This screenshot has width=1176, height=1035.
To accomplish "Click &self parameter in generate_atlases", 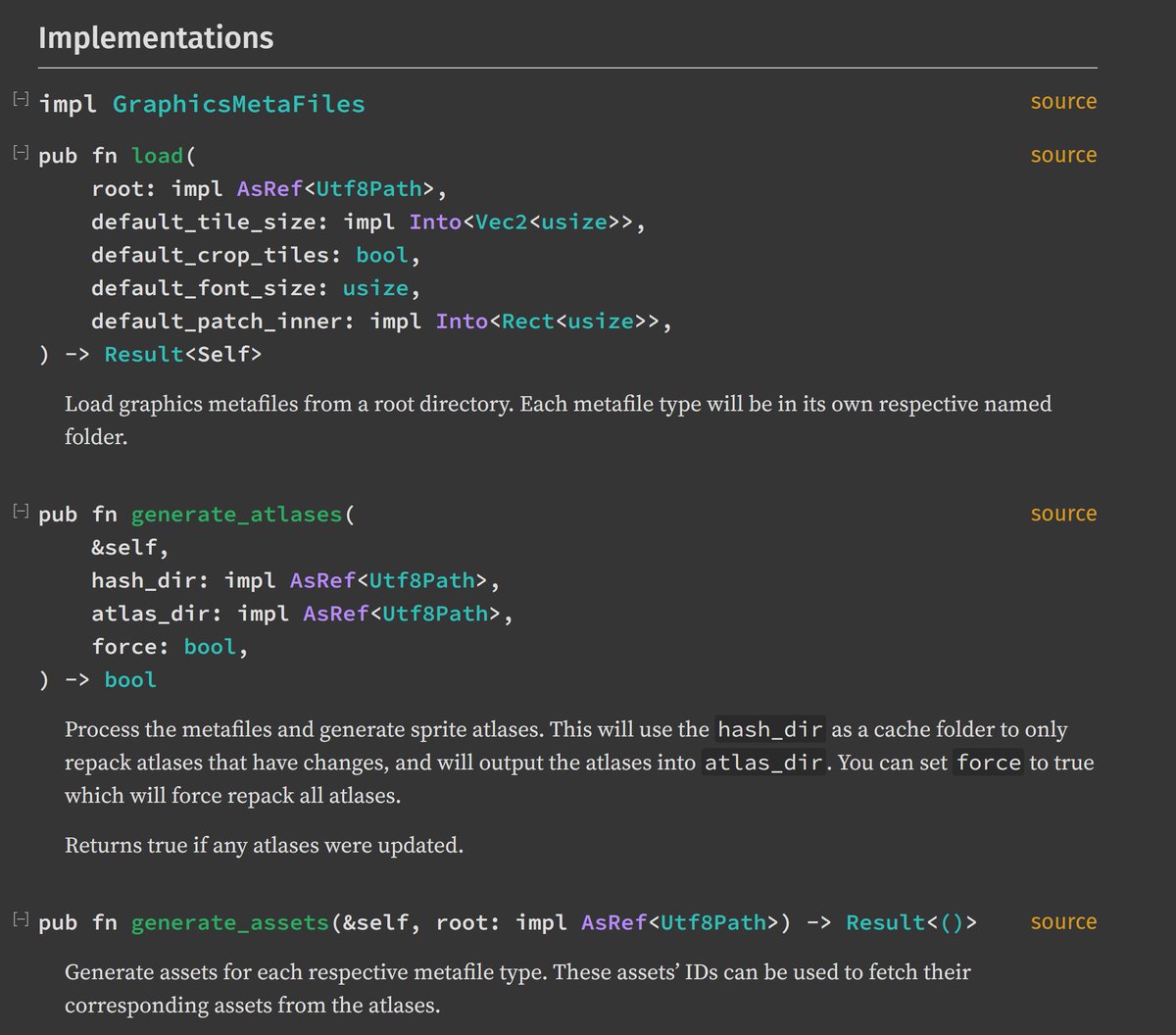I will click(x=123, y=548).
